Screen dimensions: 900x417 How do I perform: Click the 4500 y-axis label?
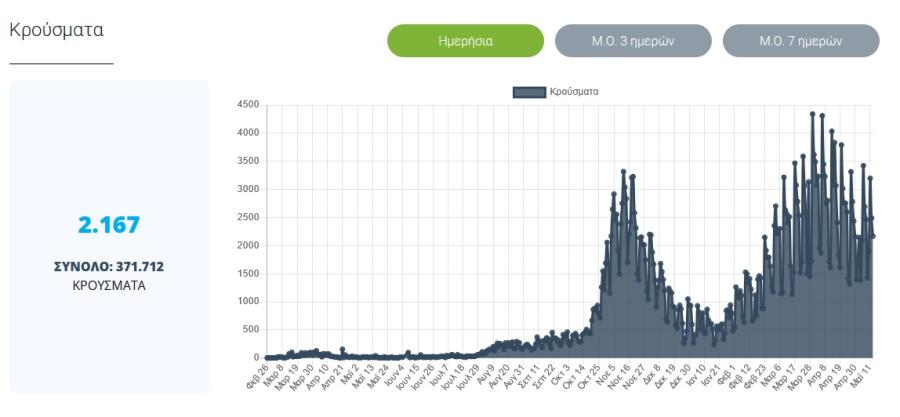(248, 104)
